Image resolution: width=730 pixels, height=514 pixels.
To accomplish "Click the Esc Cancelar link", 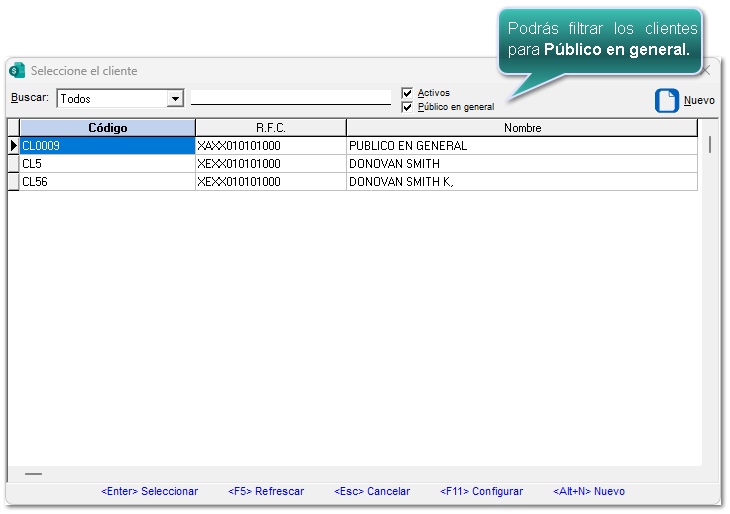I will coord(372,492).
